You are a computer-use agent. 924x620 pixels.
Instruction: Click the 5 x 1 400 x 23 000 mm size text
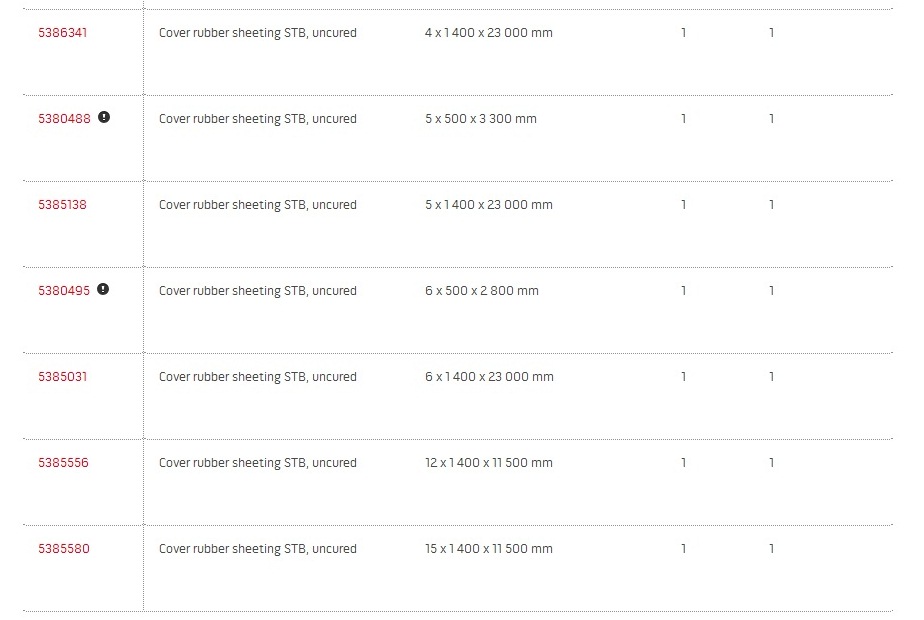tap(489, 205)
